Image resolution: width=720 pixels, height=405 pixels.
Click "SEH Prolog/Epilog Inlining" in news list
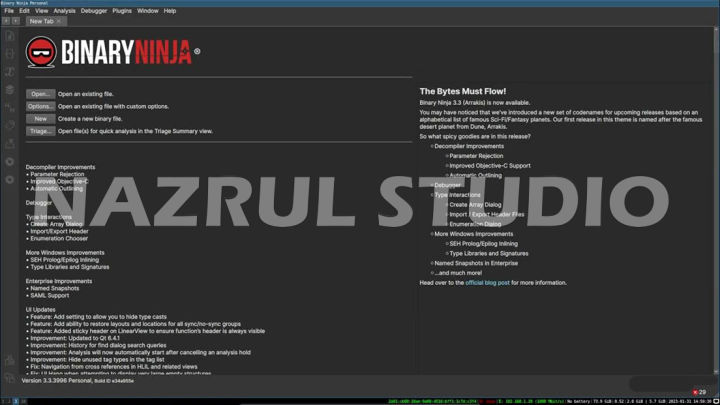pos(483,244)
